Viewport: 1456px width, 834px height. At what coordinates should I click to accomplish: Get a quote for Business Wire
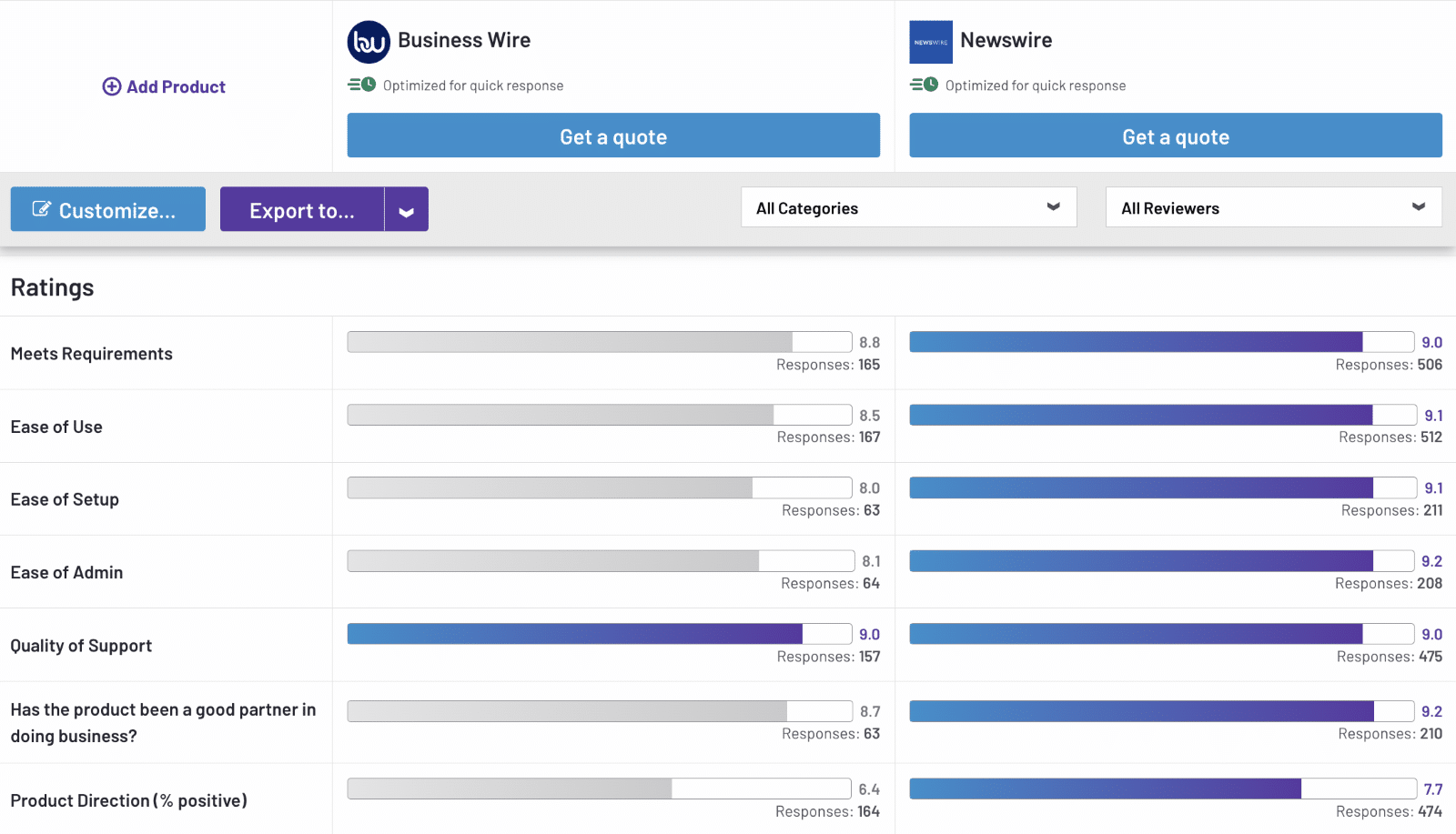[613, 136]
